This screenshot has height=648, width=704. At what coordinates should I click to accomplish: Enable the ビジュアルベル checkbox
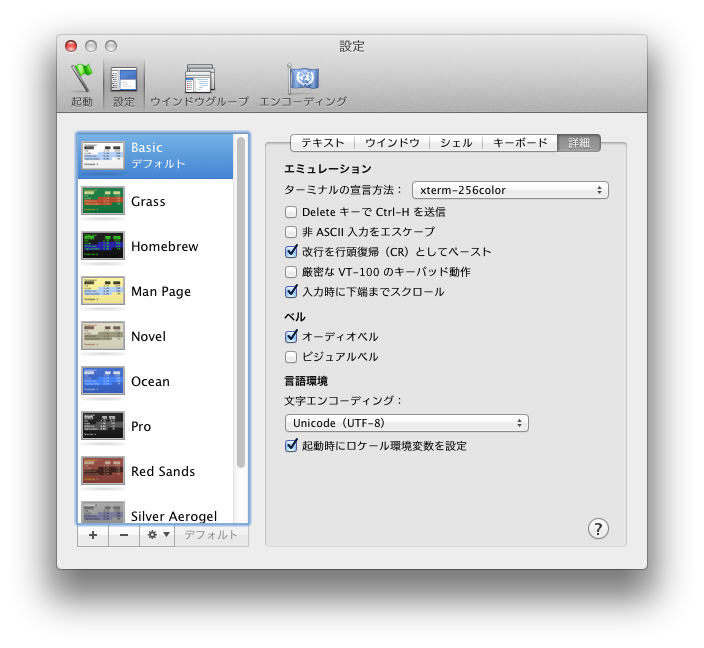pos(291,357)
